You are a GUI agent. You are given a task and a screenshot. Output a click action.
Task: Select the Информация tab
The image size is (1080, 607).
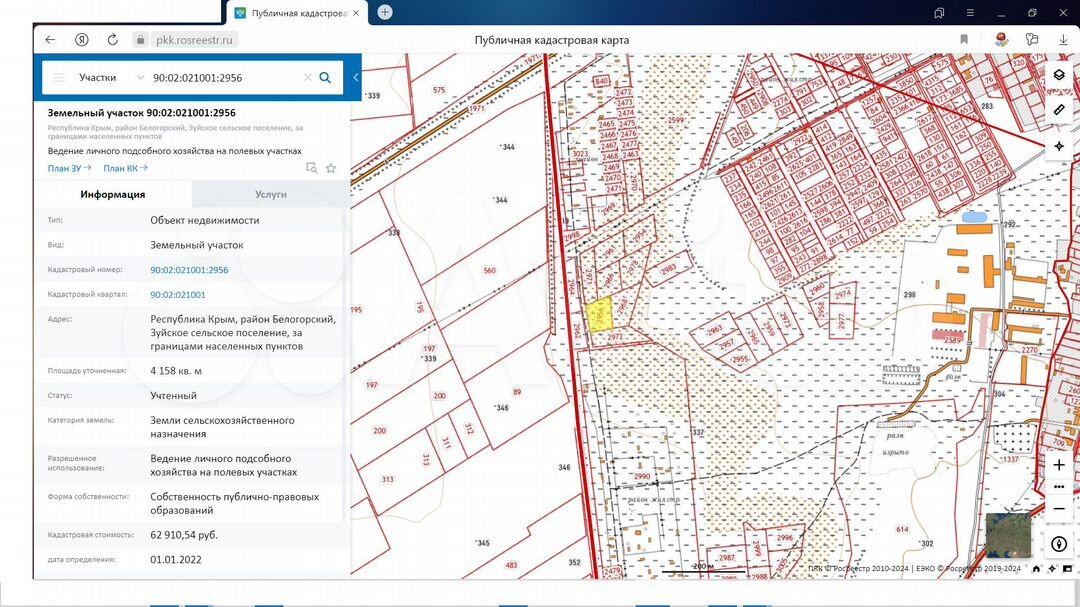pyautogui.click(x=113, y=194)
